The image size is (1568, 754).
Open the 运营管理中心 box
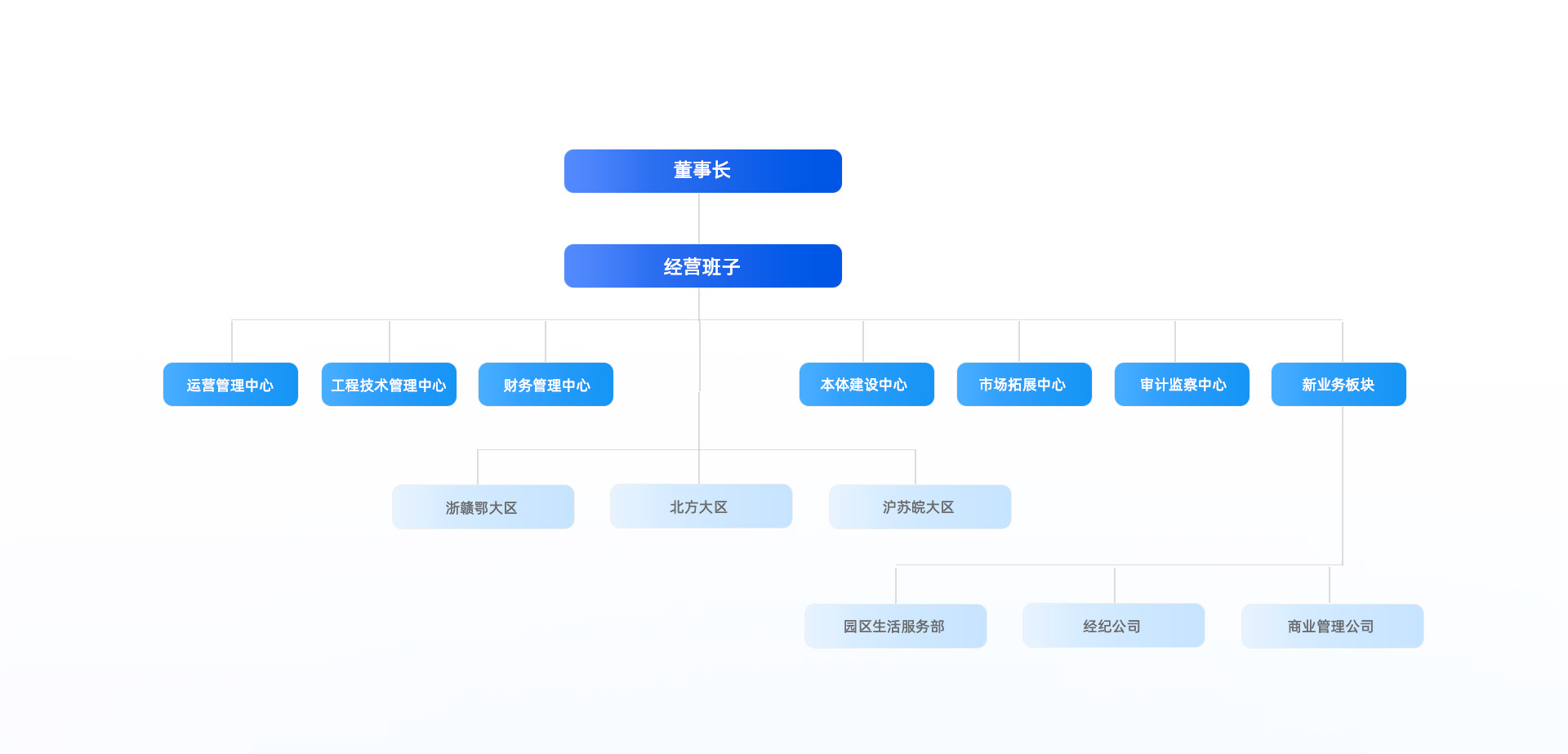(x=230, y=384)
